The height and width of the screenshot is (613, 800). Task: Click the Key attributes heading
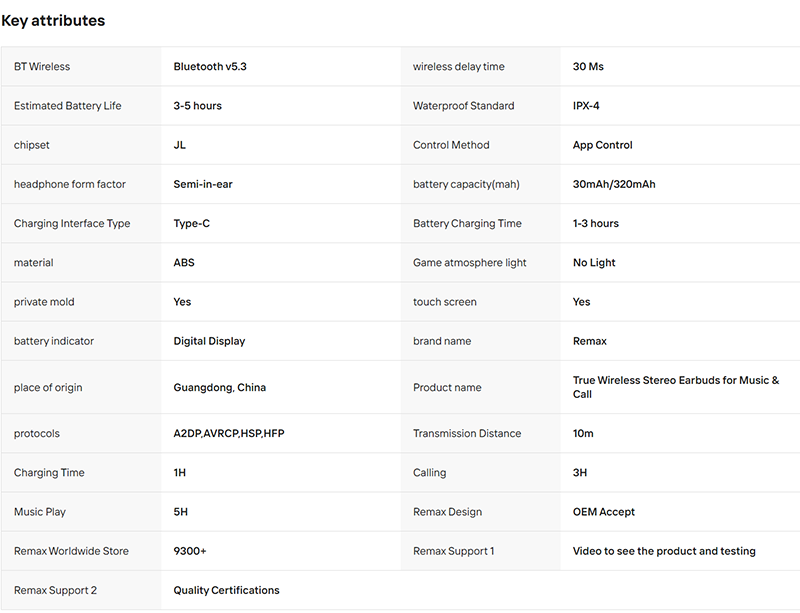53,20
